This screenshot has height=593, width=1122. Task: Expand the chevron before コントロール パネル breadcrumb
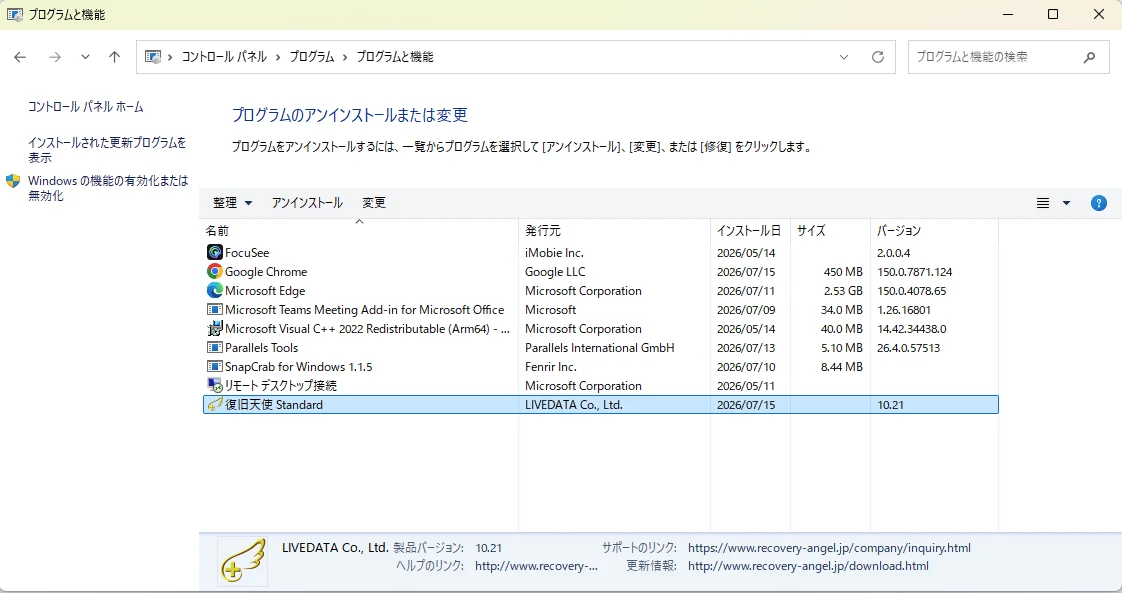tap(170, 57)
